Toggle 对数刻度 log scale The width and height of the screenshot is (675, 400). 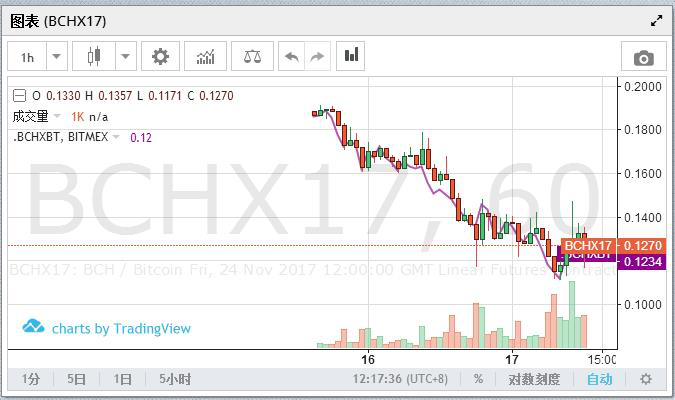534,379
